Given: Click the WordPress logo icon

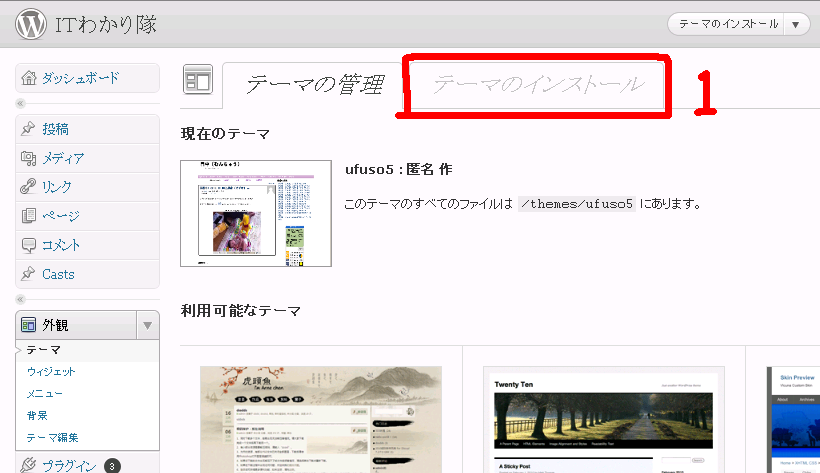Looking at the screenshot, I should (31, 24).
